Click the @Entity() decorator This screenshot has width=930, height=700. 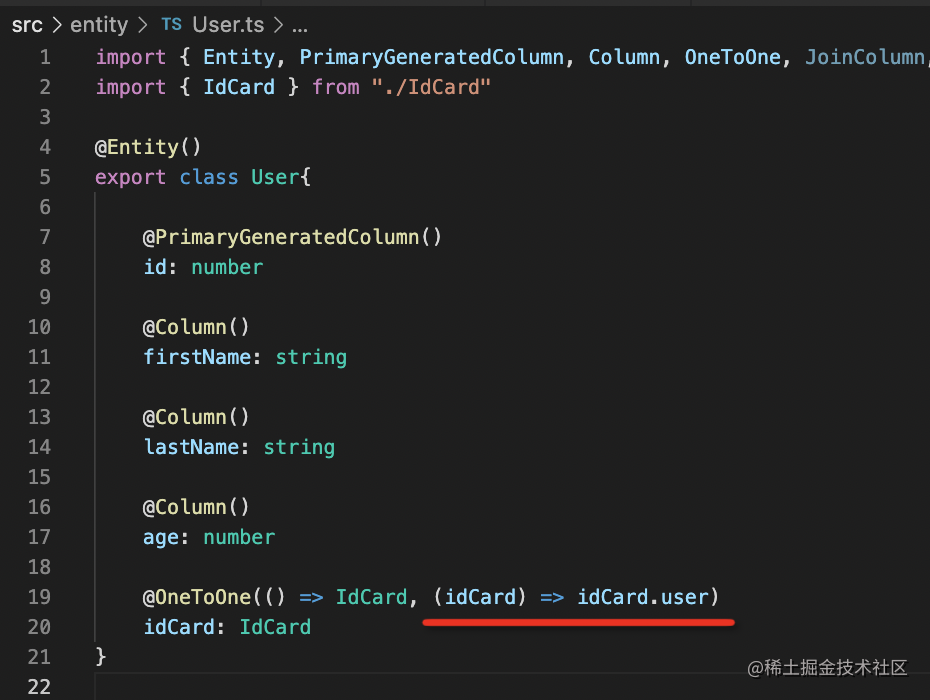148,147
